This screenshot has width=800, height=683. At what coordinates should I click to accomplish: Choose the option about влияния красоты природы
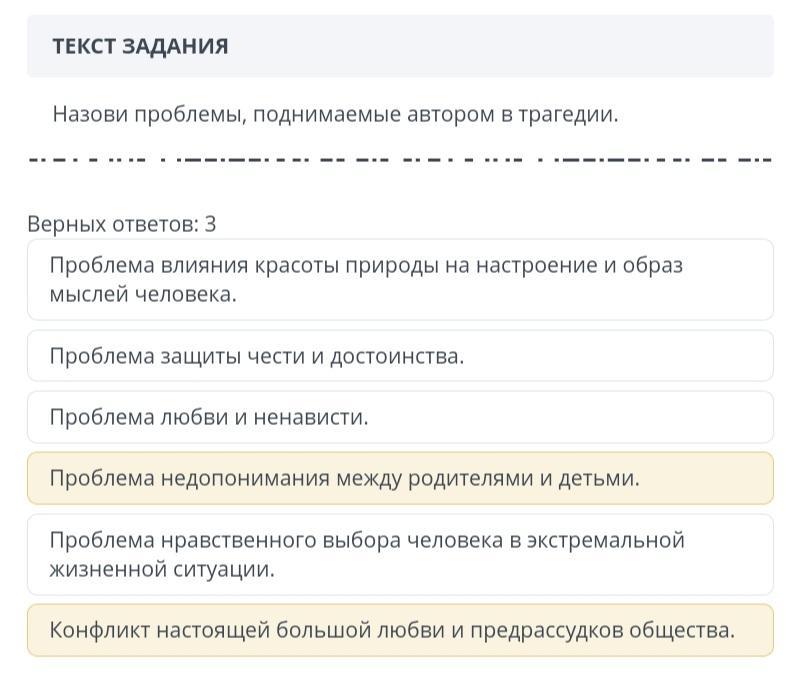(x=400, y=280)
